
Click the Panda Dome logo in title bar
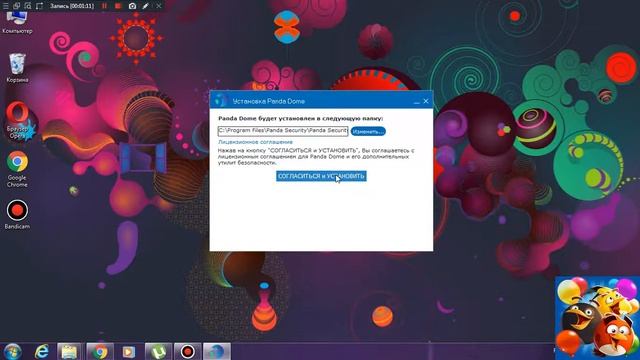point(220,100)
